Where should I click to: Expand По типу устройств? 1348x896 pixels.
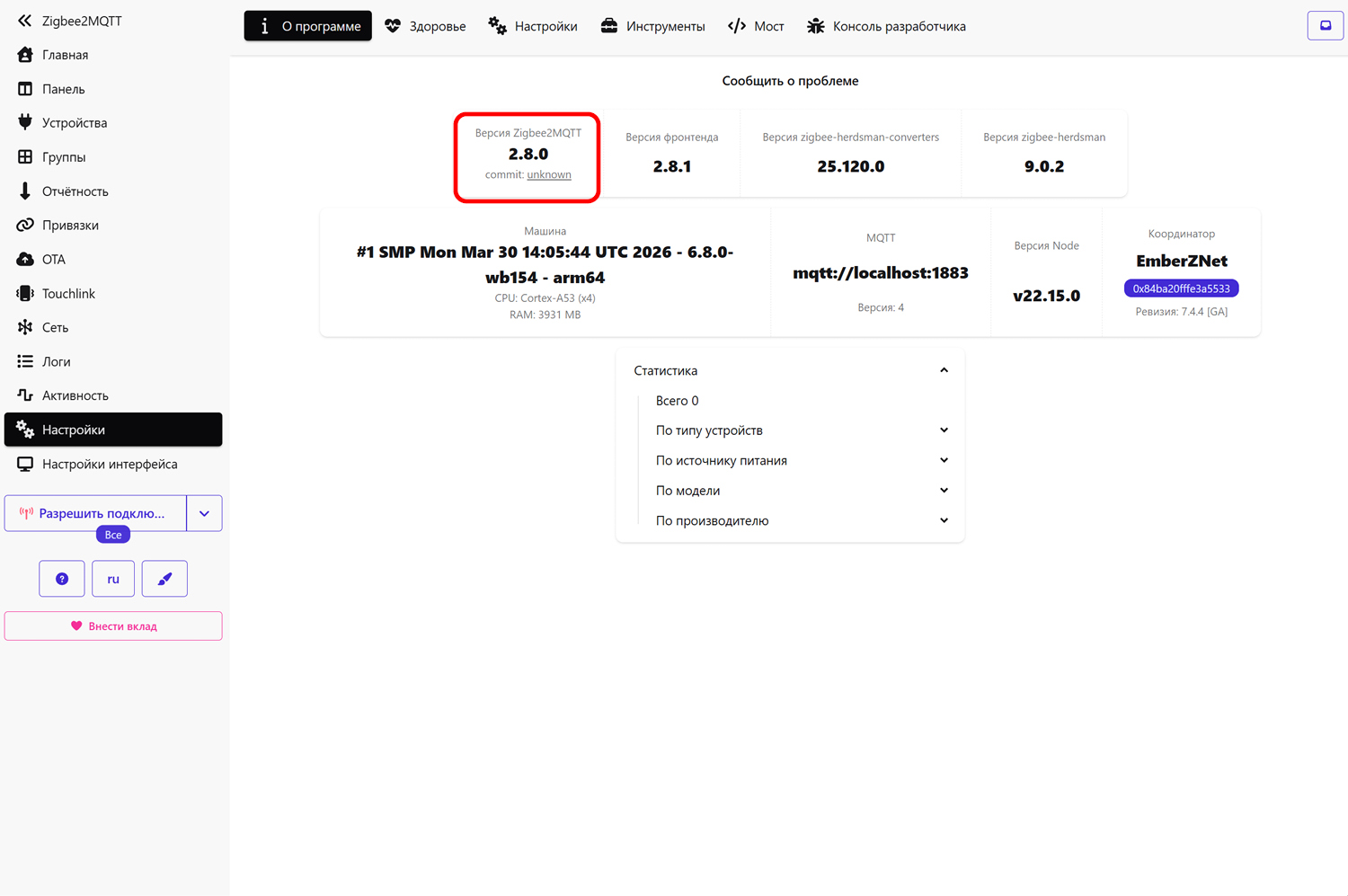tap(803, 430)
